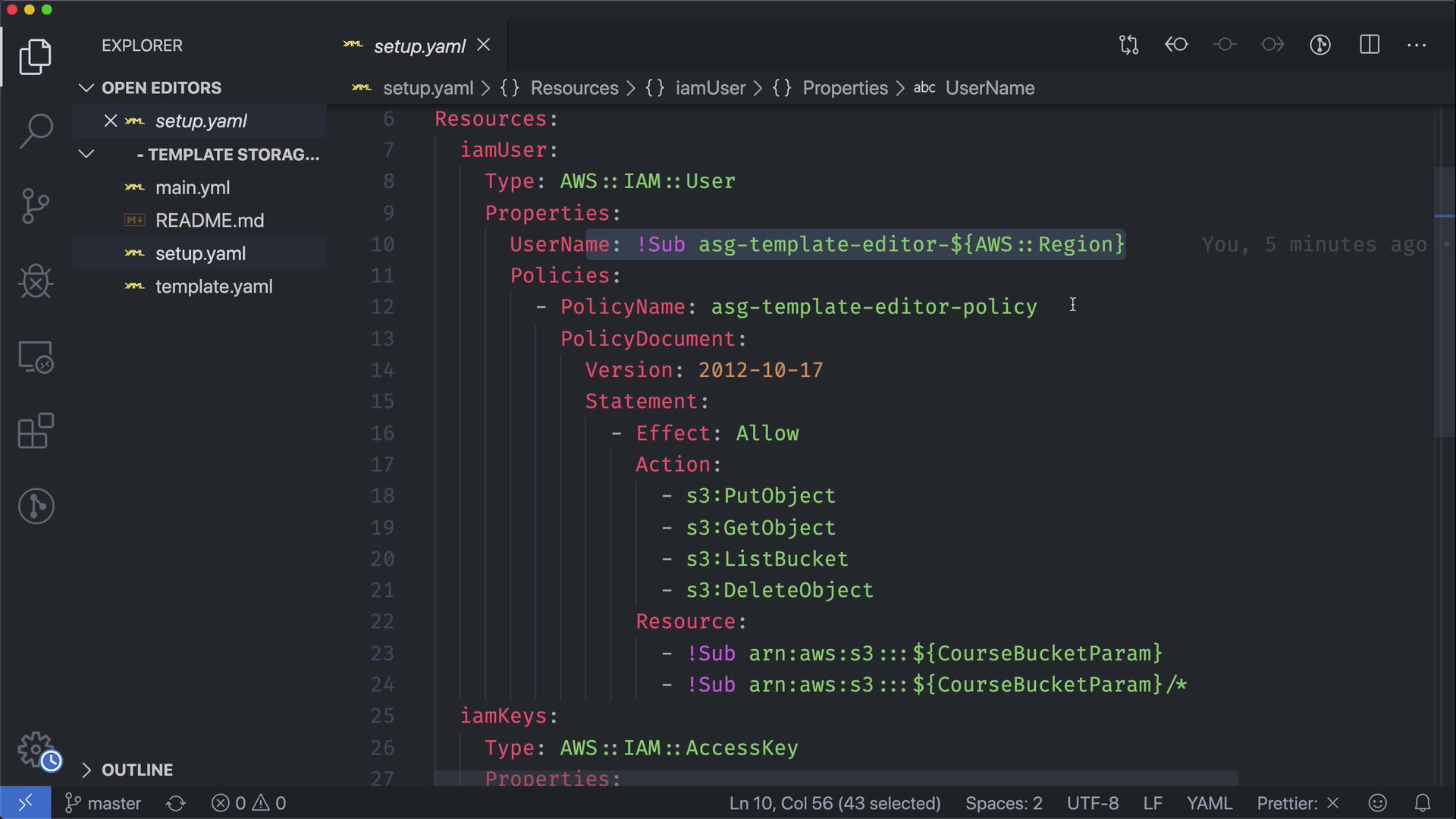The width and height of the screenshot is (1456, 819).
Task: Open main.yml in the file tree
Action: pos(193,187)
